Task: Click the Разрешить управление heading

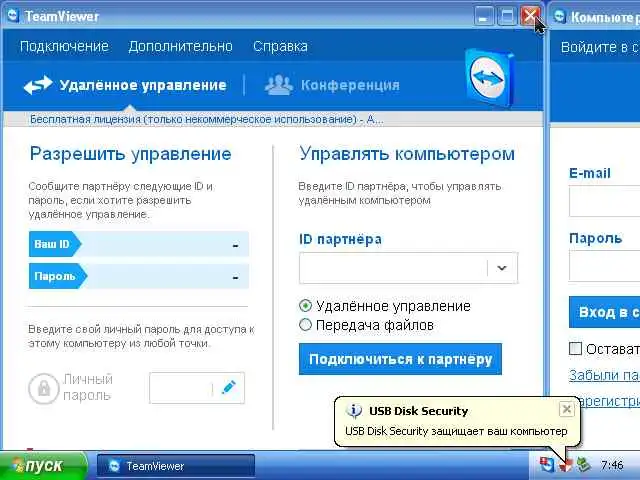Action: 131,154
